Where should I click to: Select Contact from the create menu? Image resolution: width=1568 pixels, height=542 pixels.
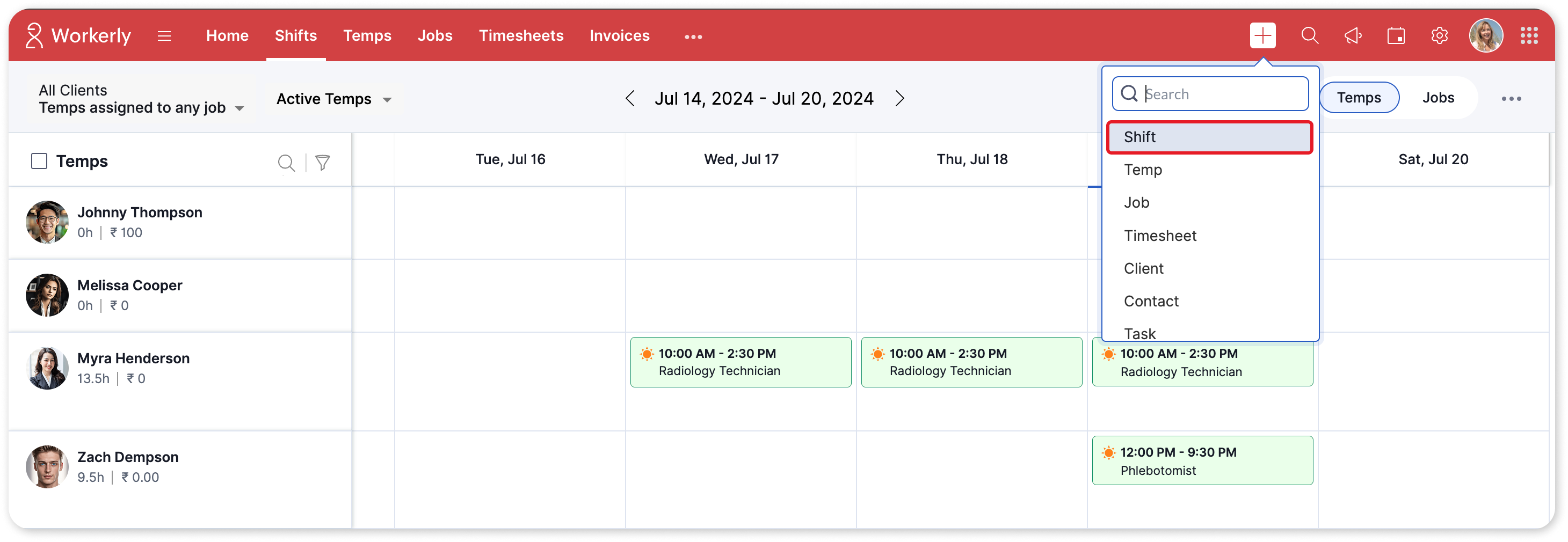tap(1209, 301)
